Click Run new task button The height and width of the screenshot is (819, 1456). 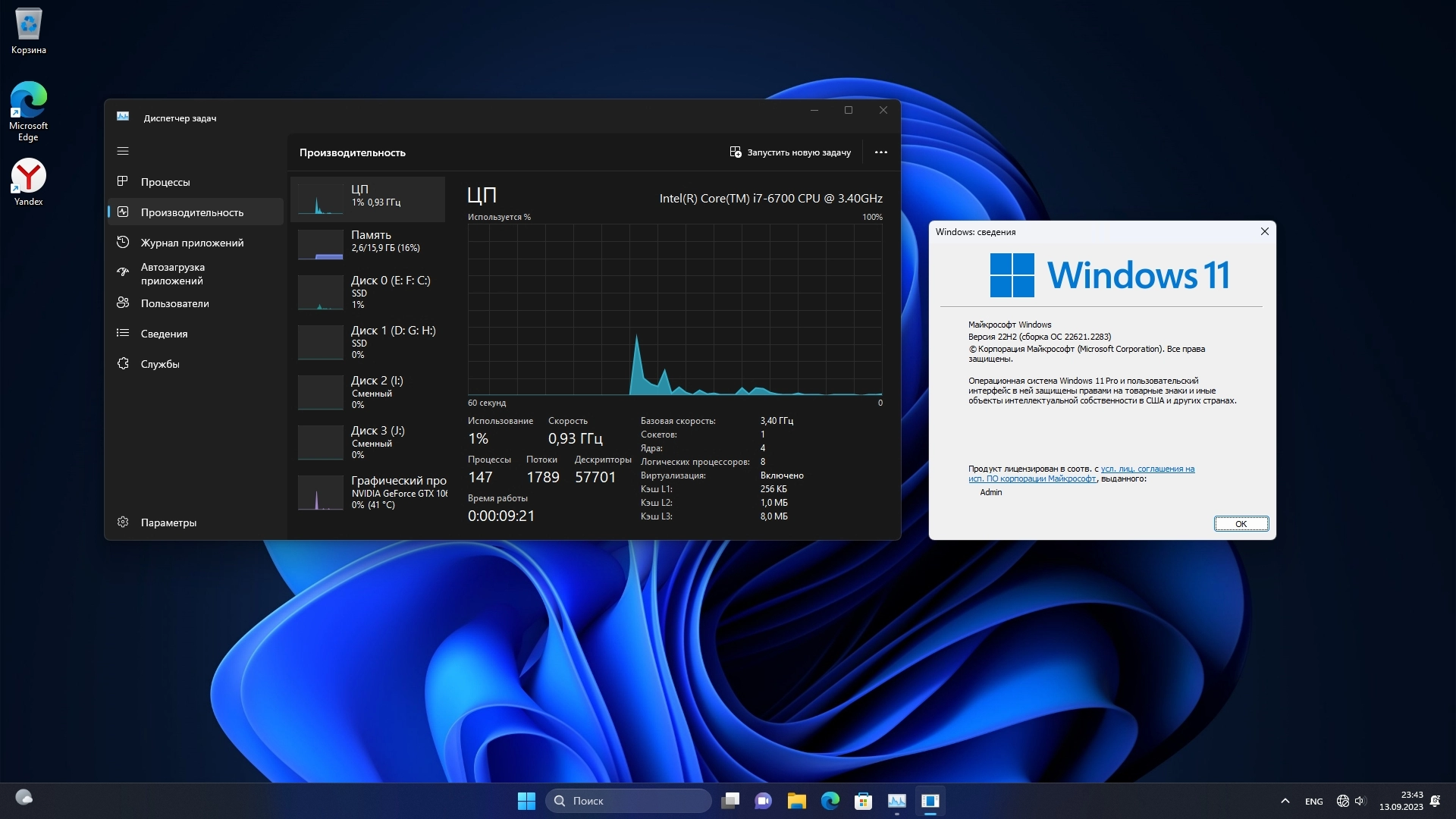coord(790,152)
